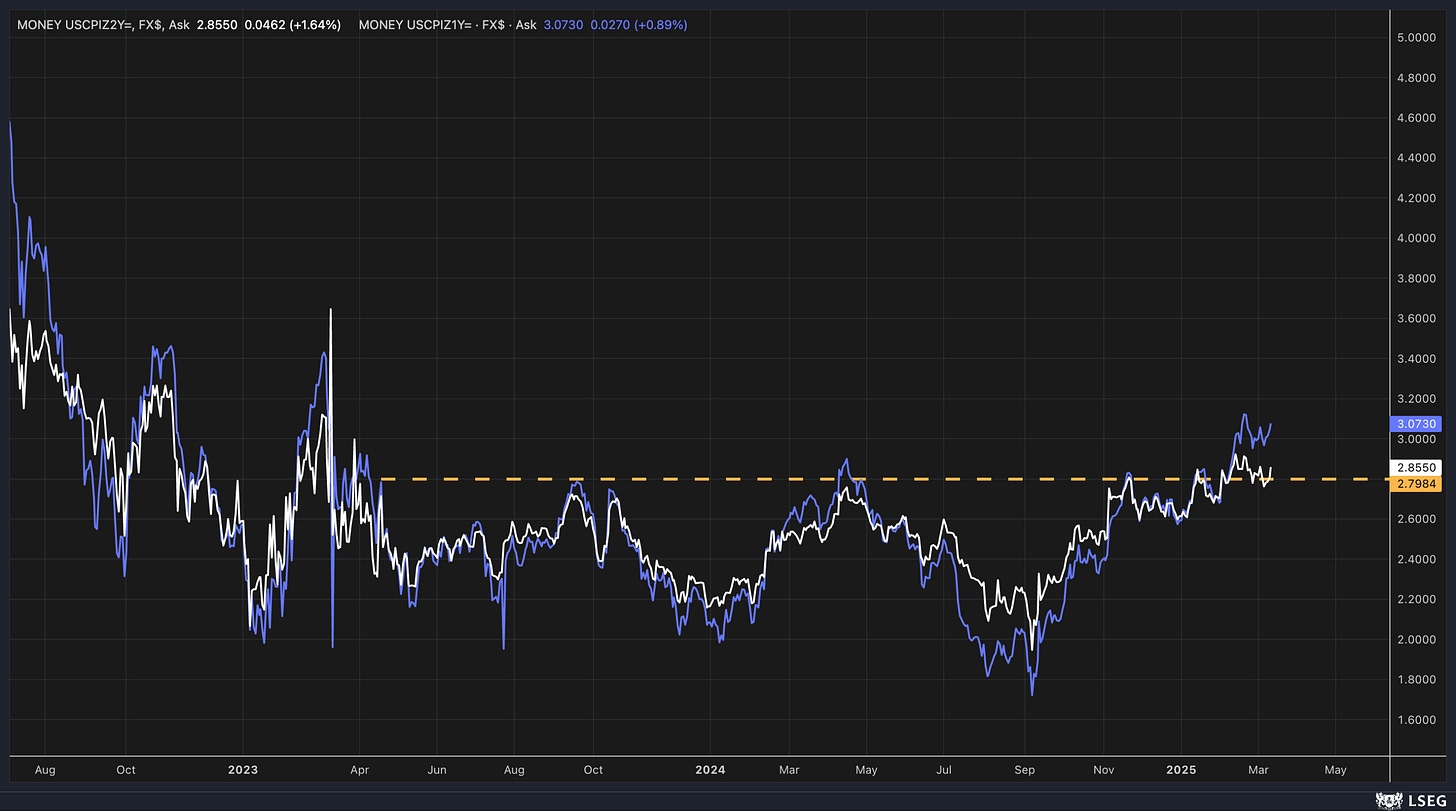The width and height of the screenshot is (1456, 812).
Task: Click the Sep label on time axis
Action: coord(1024,770)
